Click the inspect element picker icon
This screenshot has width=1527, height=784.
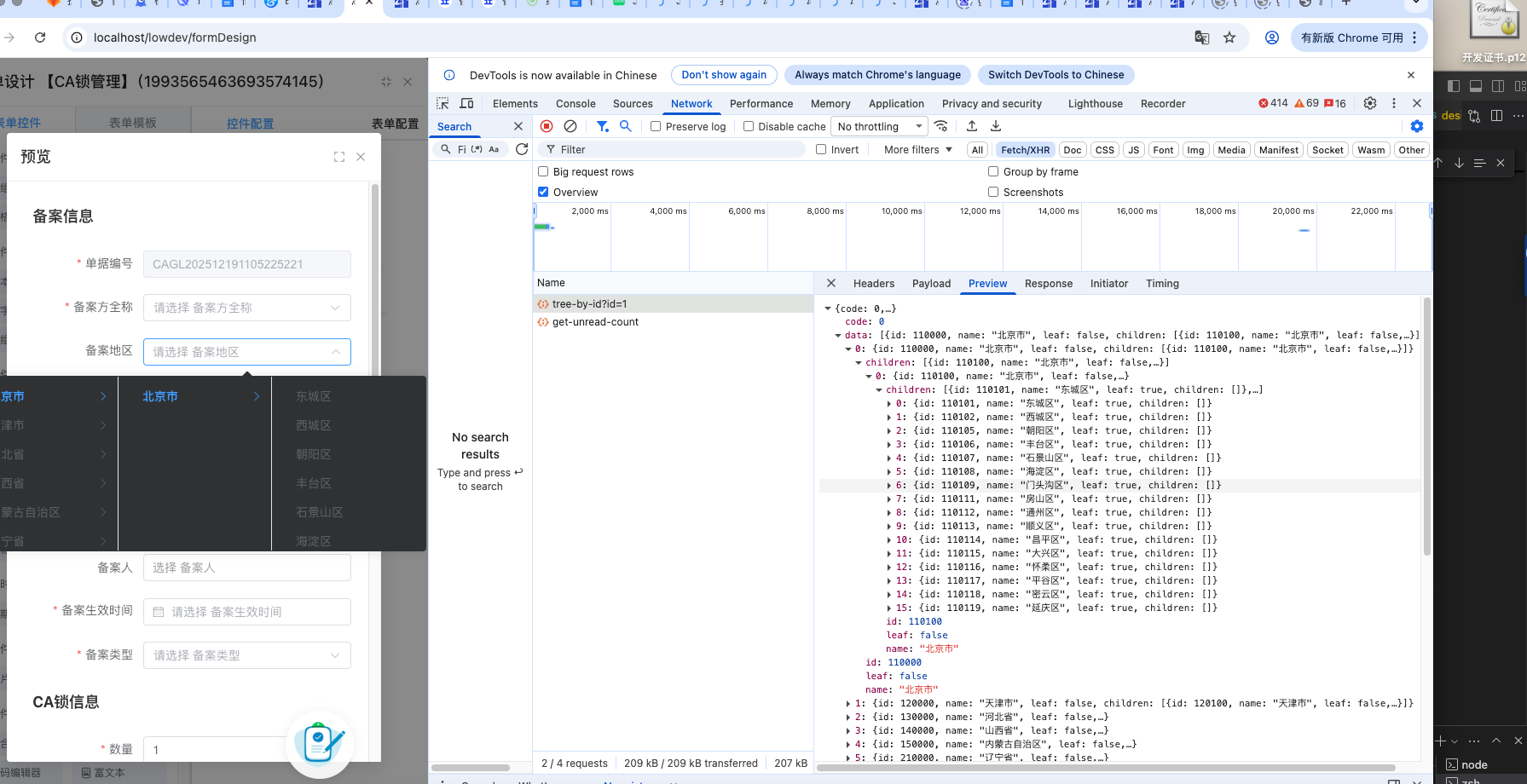point(442,103)
